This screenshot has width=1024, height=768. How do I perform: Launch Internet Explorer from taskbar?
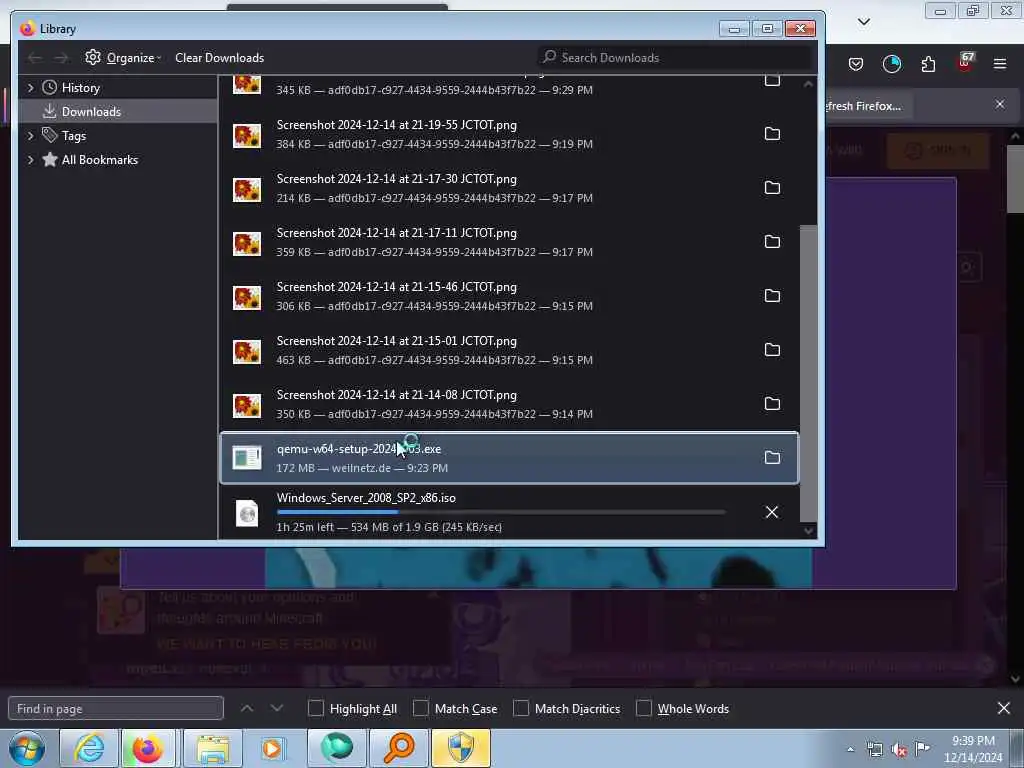click(88, 748)
